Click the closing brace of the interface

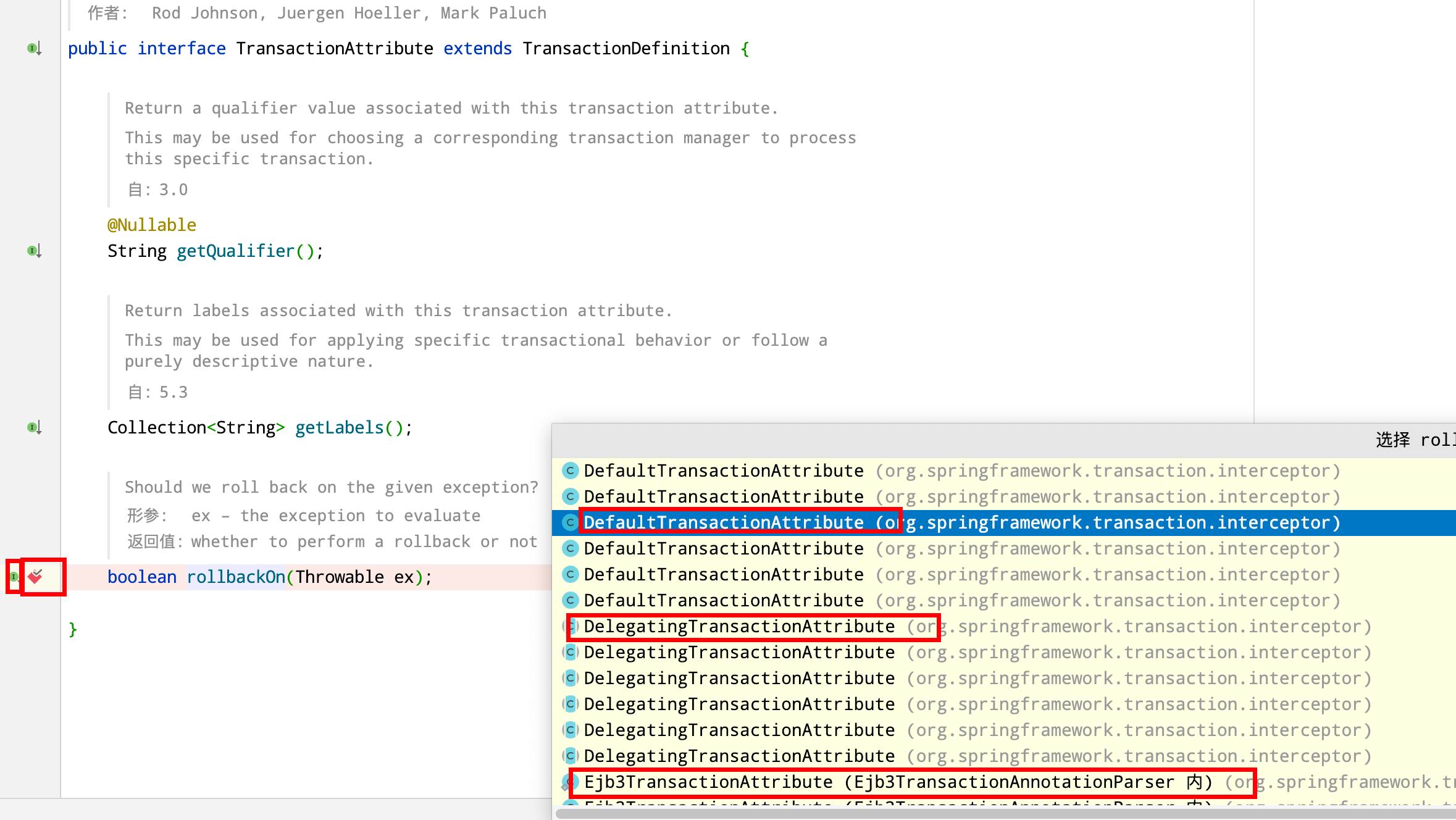tap(73, 630)
